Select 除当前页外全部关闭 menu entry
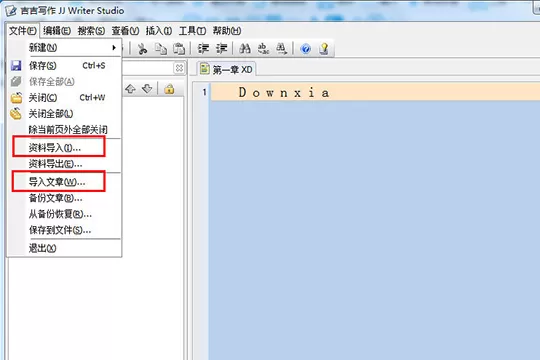540x360 pixels. 64,130
